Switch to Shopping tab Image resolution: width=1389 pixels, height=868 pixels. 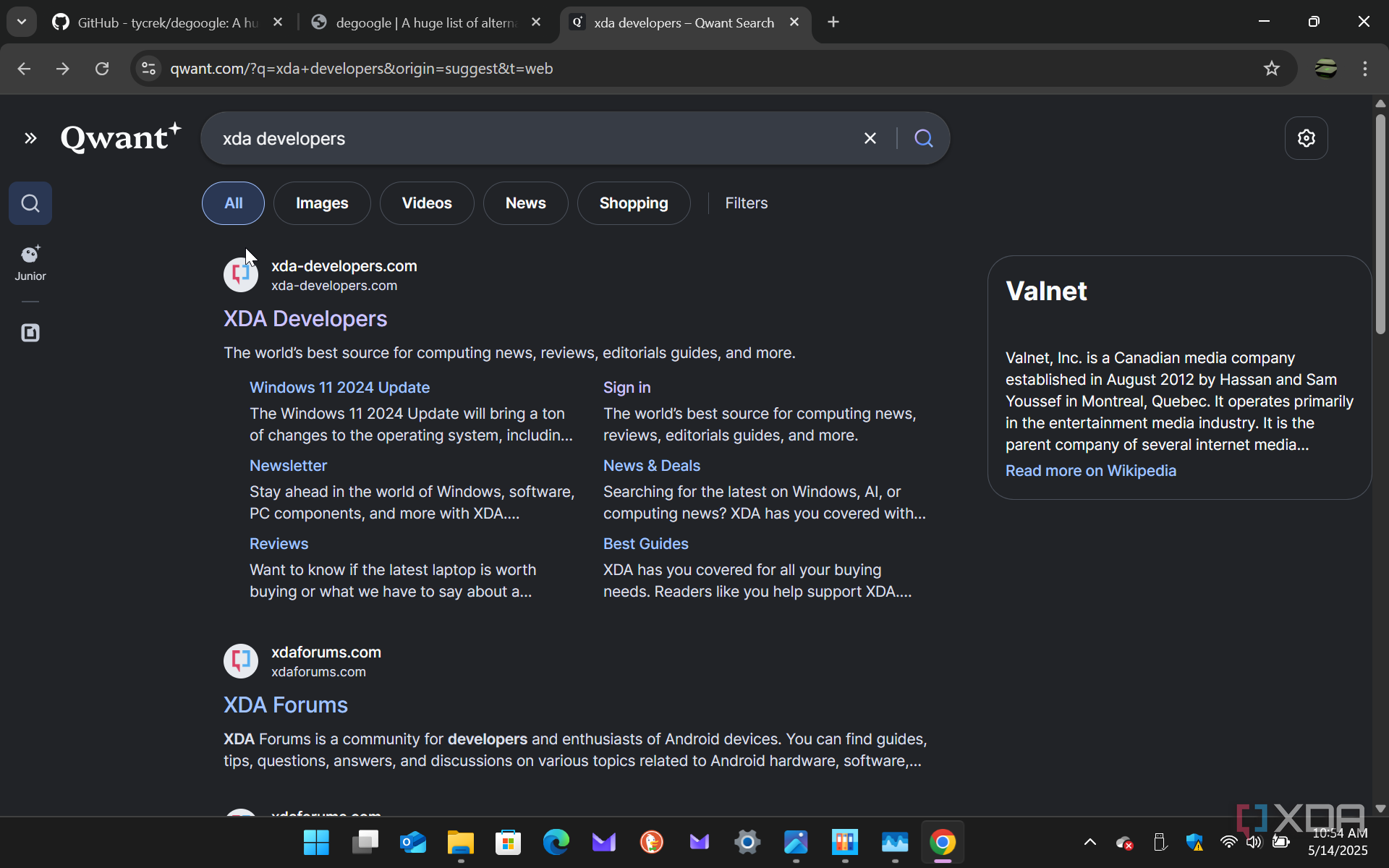click(x=634, y=203)
